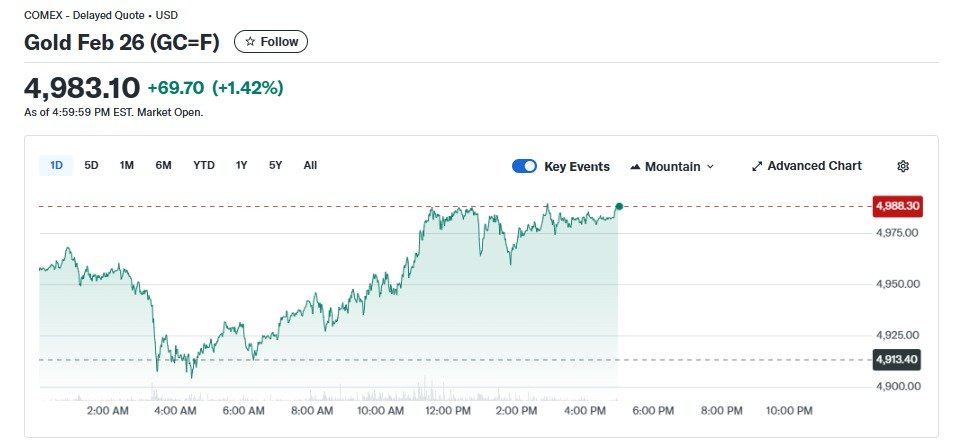Click the Advanced Chart expand icon
This screenshot has height=445, width=955.
pos(757,166)
